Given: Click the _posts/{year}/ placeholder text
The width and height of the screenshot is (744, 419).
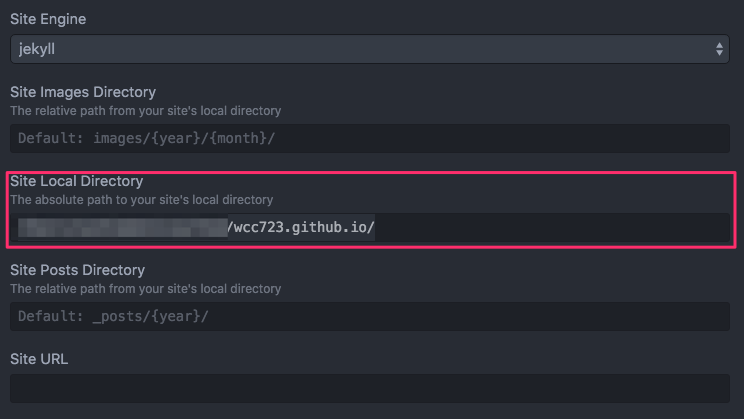Looking at the screenshot, I should tap(150, 317).
